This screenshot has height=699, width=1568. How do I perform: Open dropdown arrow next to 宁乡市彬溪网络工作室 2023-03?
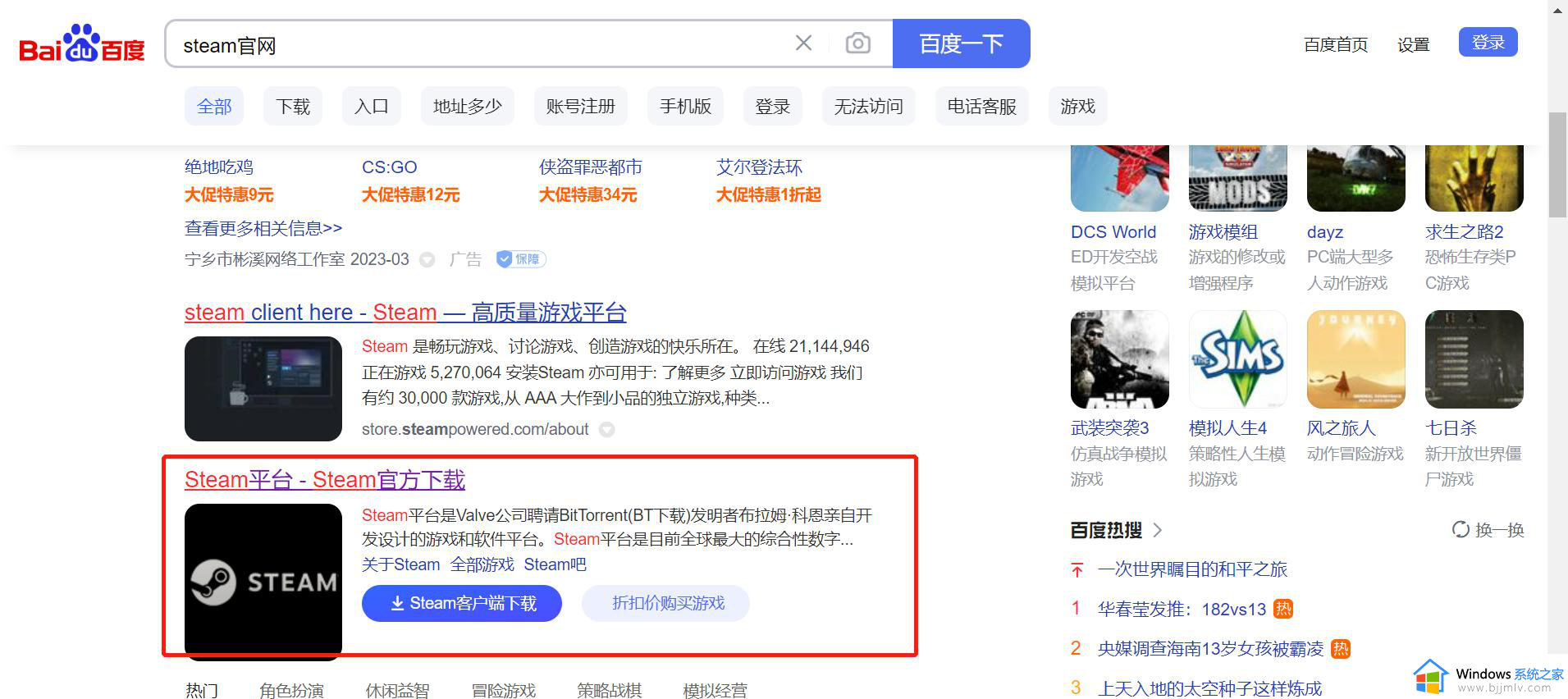click(x=427, y=260)
